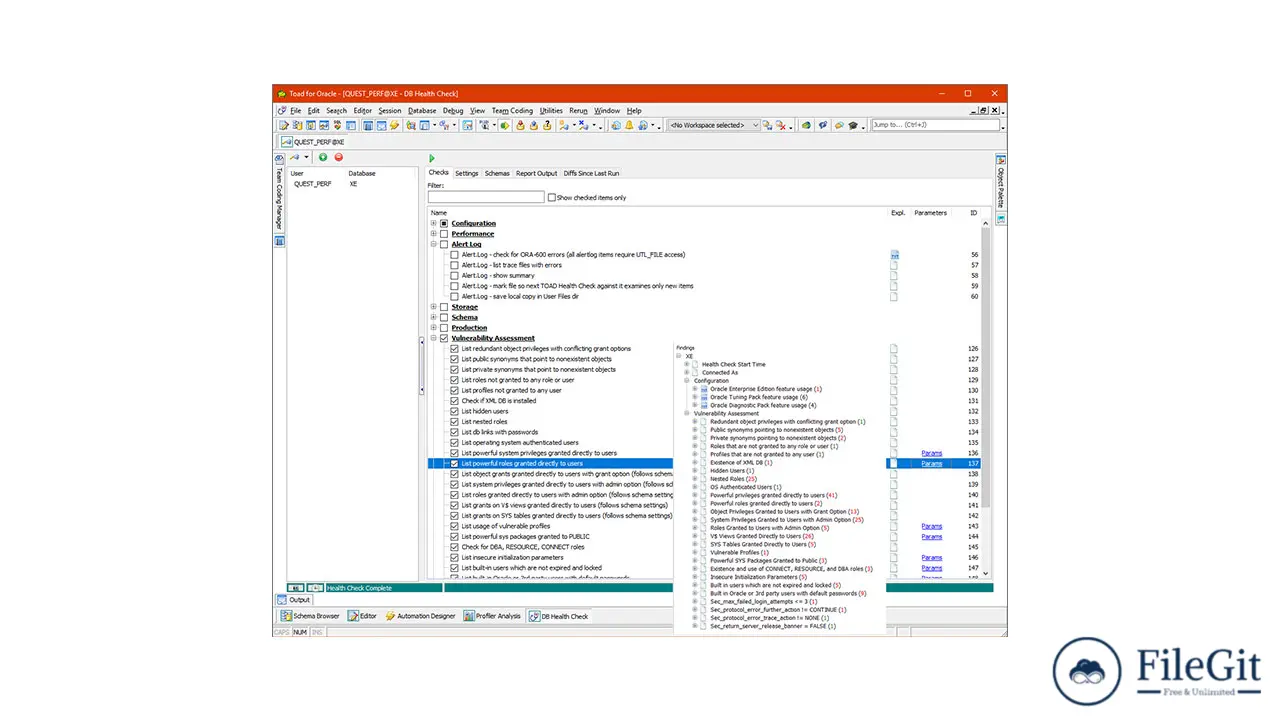Click first status bar icon left of Health Check Complete
Viewport: 1280px width, 720px height.
coord(296,588)
